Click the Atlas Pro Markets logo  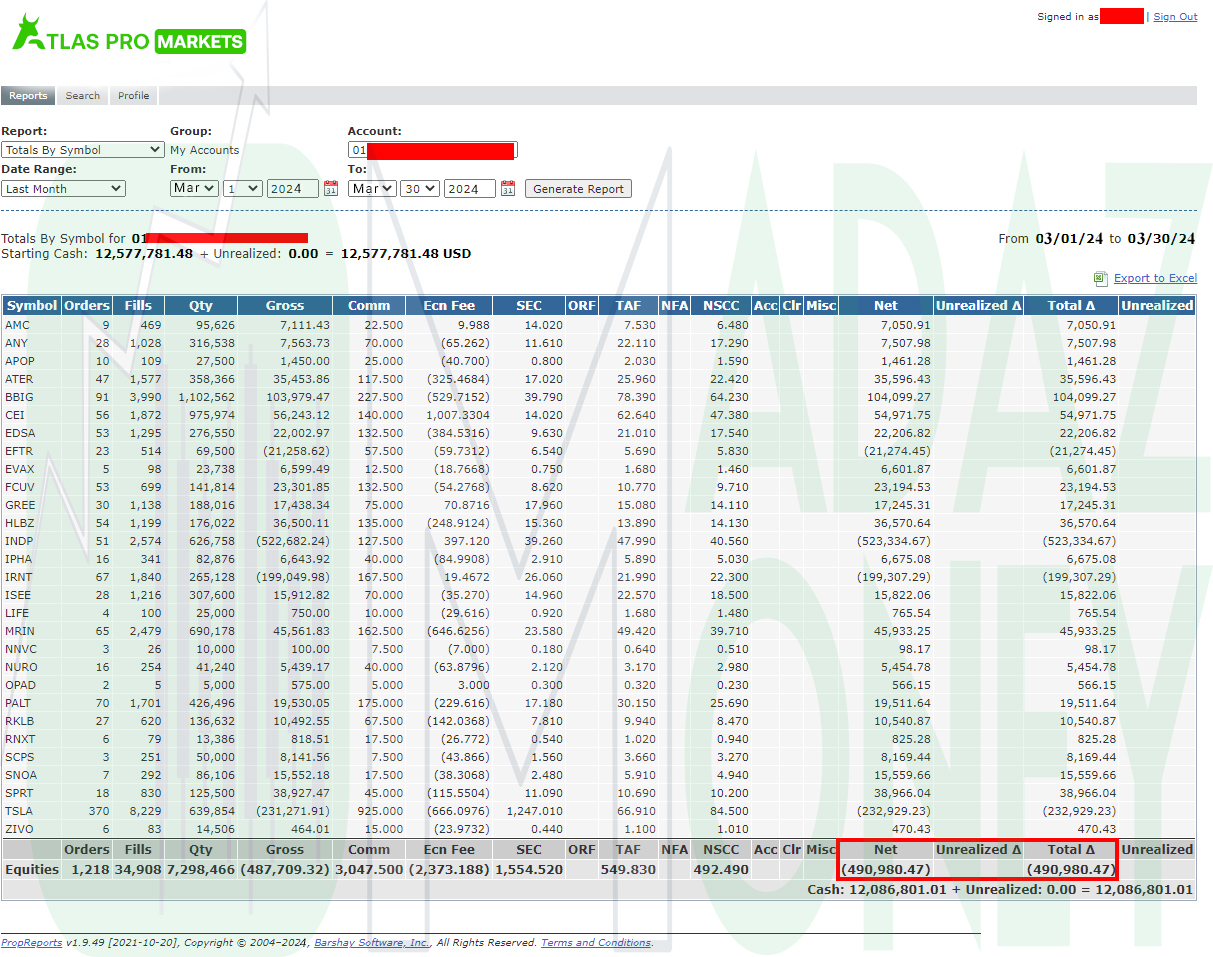[x=128, y=37]
